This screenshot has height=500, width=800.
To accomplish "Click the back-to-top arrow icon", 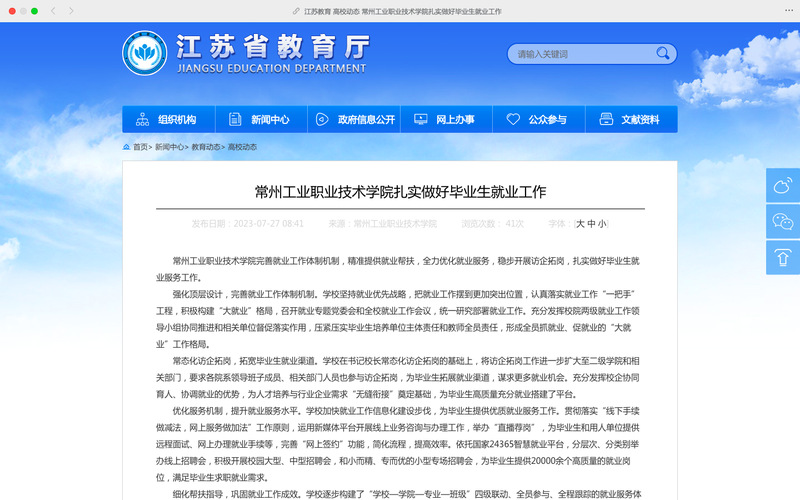I will coord(782,257).
